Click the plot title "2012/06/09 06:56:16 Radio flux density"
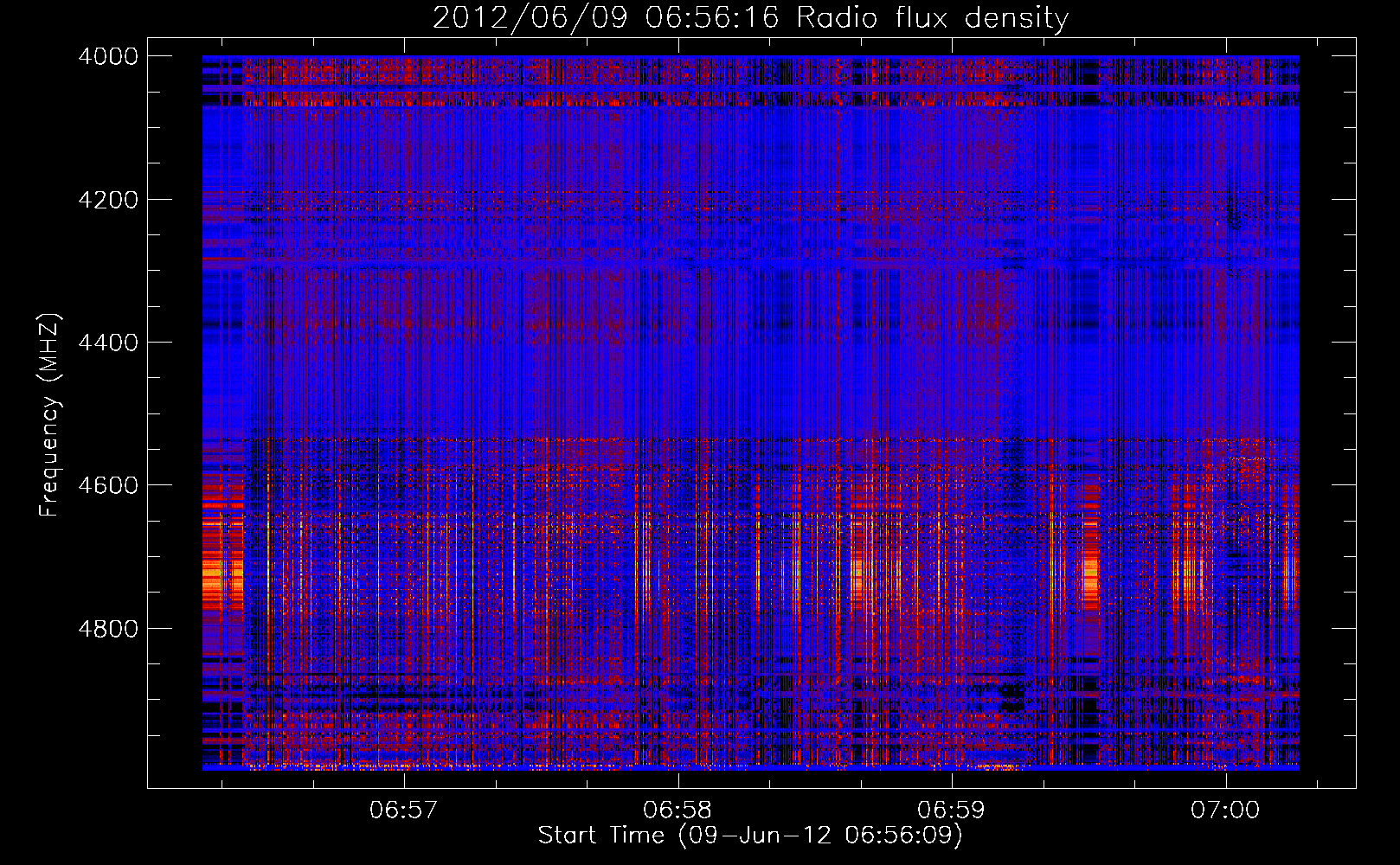The width and height of the screenshot is (1400, 865). click(750, 18)
